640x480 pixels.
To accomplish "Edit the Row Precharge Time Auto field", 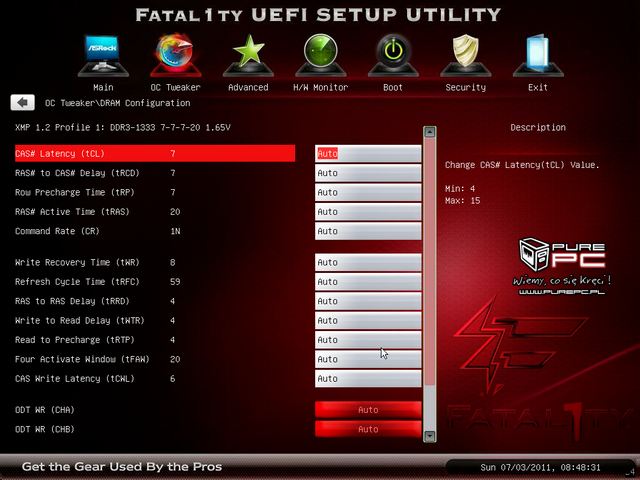I will pos(368,192).
